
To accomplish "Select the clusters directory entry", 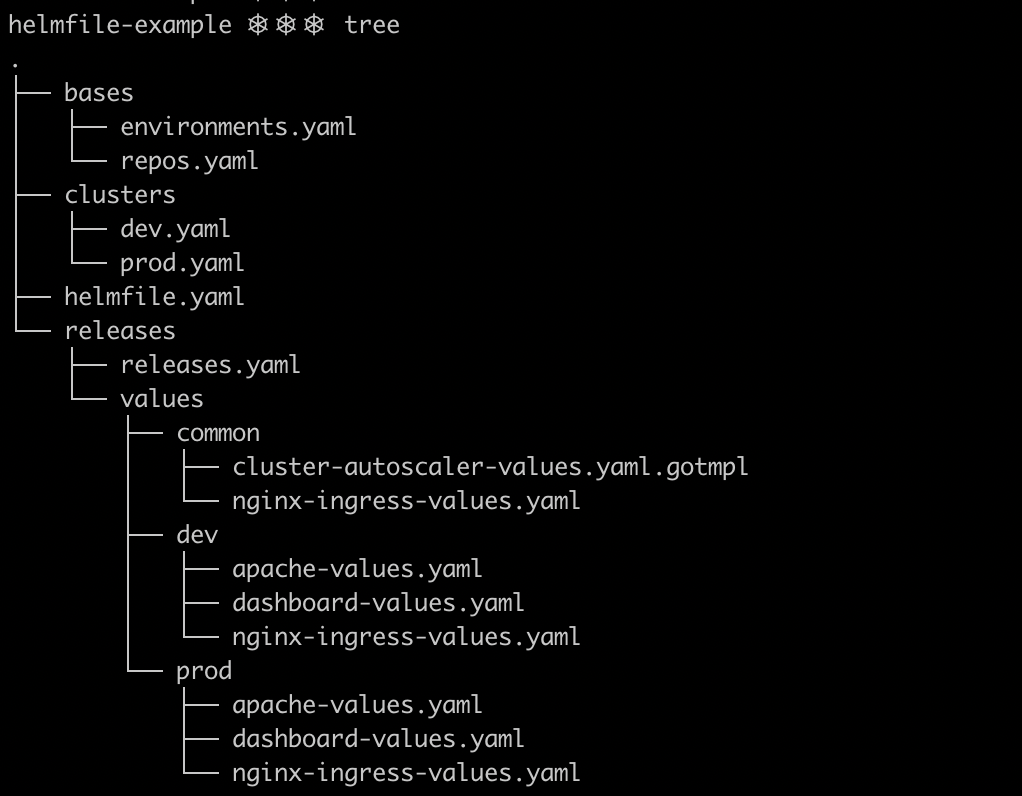I will click(x=120, y=194).
